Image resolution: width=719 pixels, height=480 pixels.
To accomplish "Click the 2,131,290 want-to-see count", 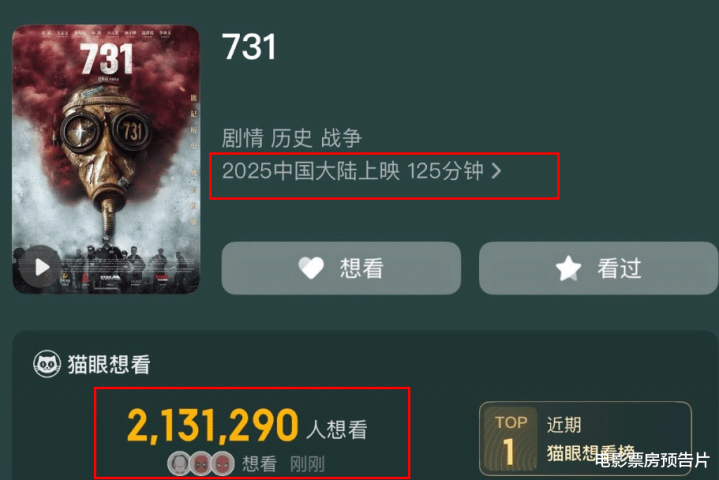I will [x=213, y=426].
